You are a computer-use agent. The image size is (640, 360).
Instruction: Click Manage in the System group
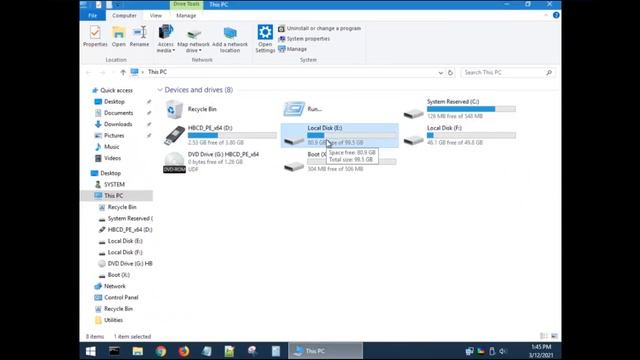point(292,49)
